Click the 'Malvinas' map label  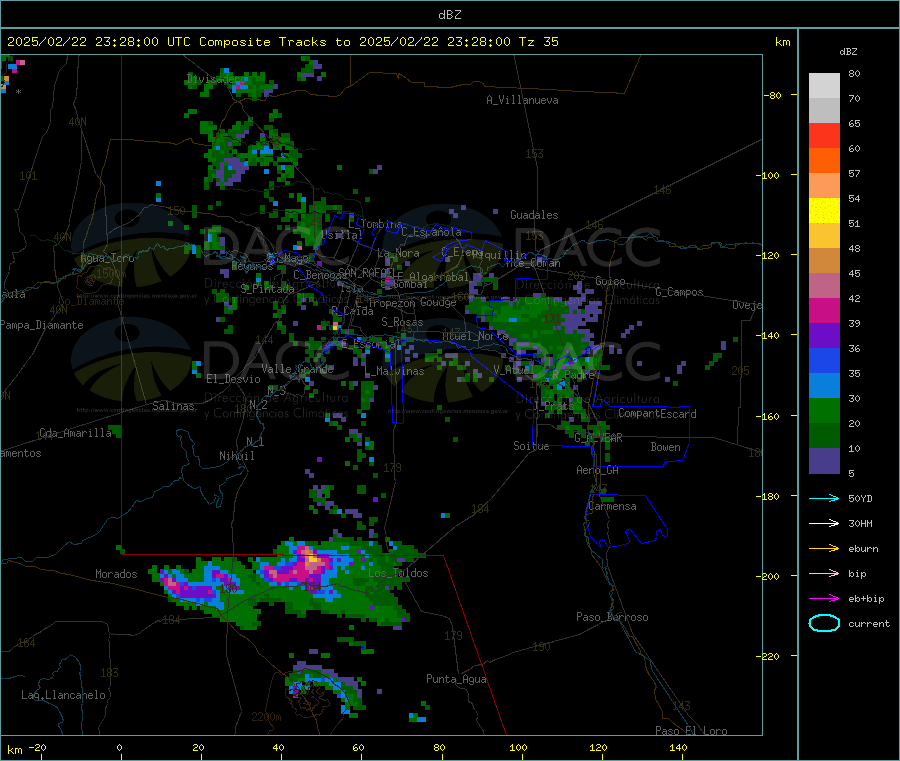pos(398,371)
